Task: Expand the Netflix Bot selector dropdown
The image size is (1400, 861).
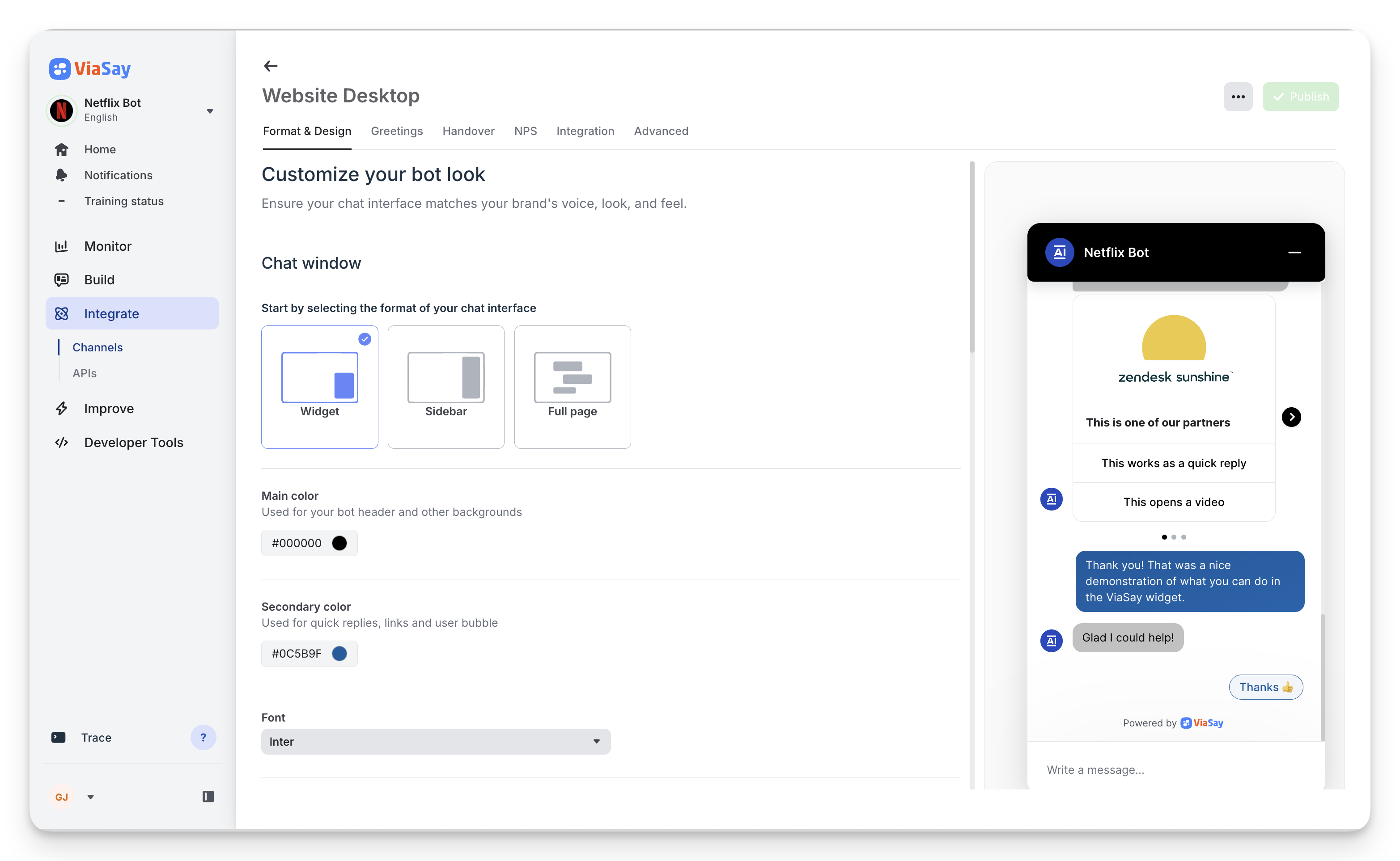Action: [210, 111]
